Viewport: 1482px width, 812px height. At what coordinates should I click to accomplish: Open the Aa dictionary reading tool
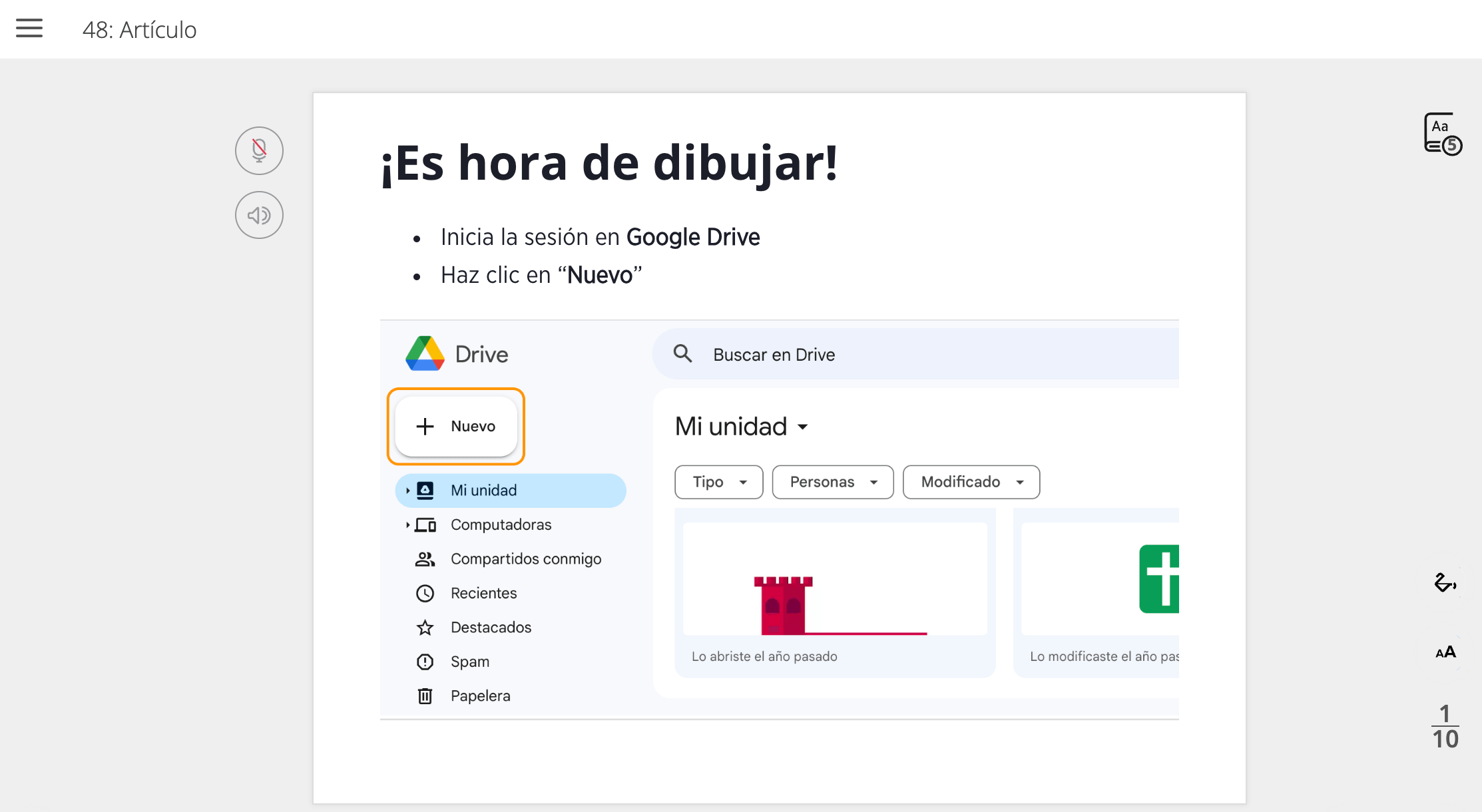click(x=1443, y=132)
